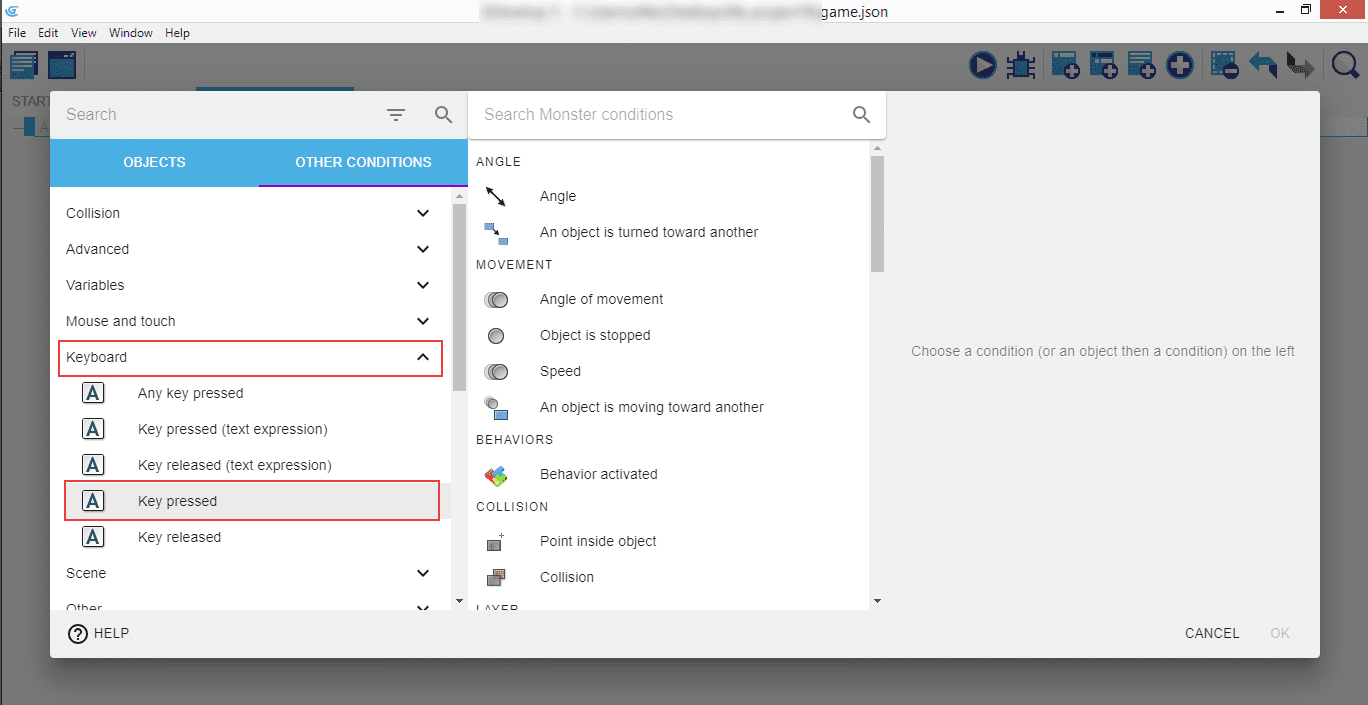The width and height of the screenshot is (1368, 705).
Task: Click the Help question mark icon
Action: [x=78, y=633]
